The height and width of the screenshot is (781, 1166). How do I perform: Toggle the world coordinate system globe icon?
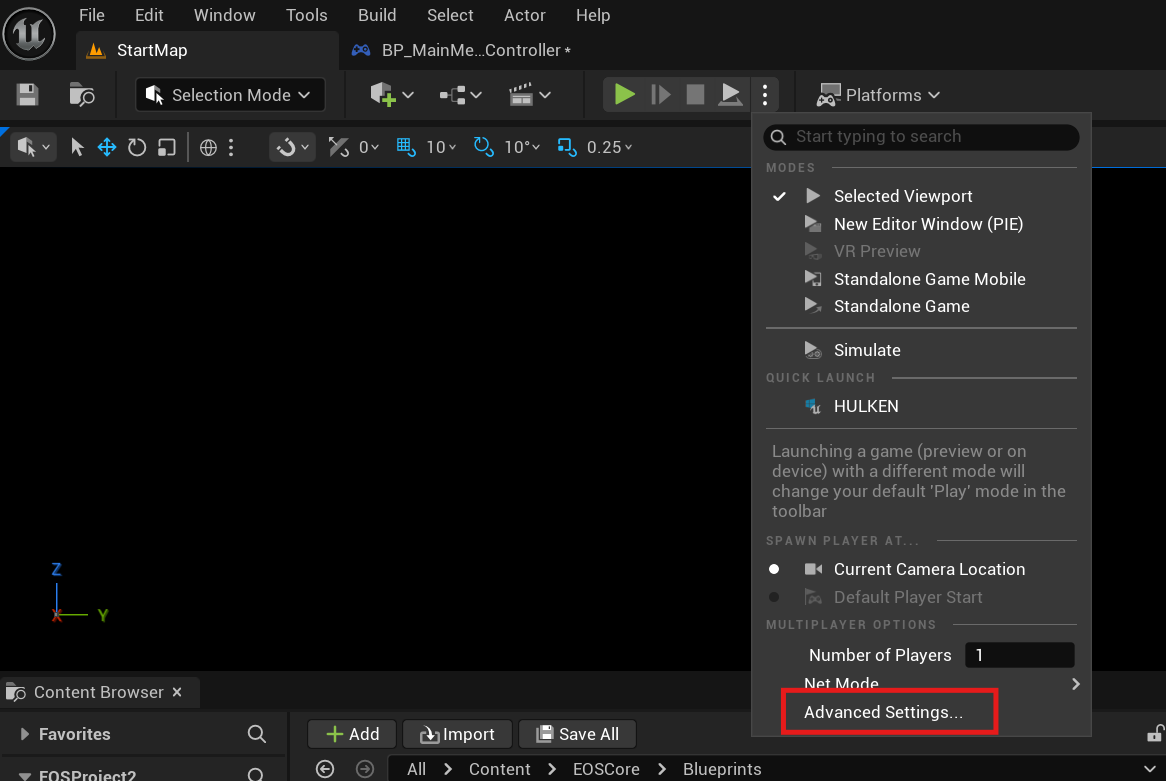(208, 148)
